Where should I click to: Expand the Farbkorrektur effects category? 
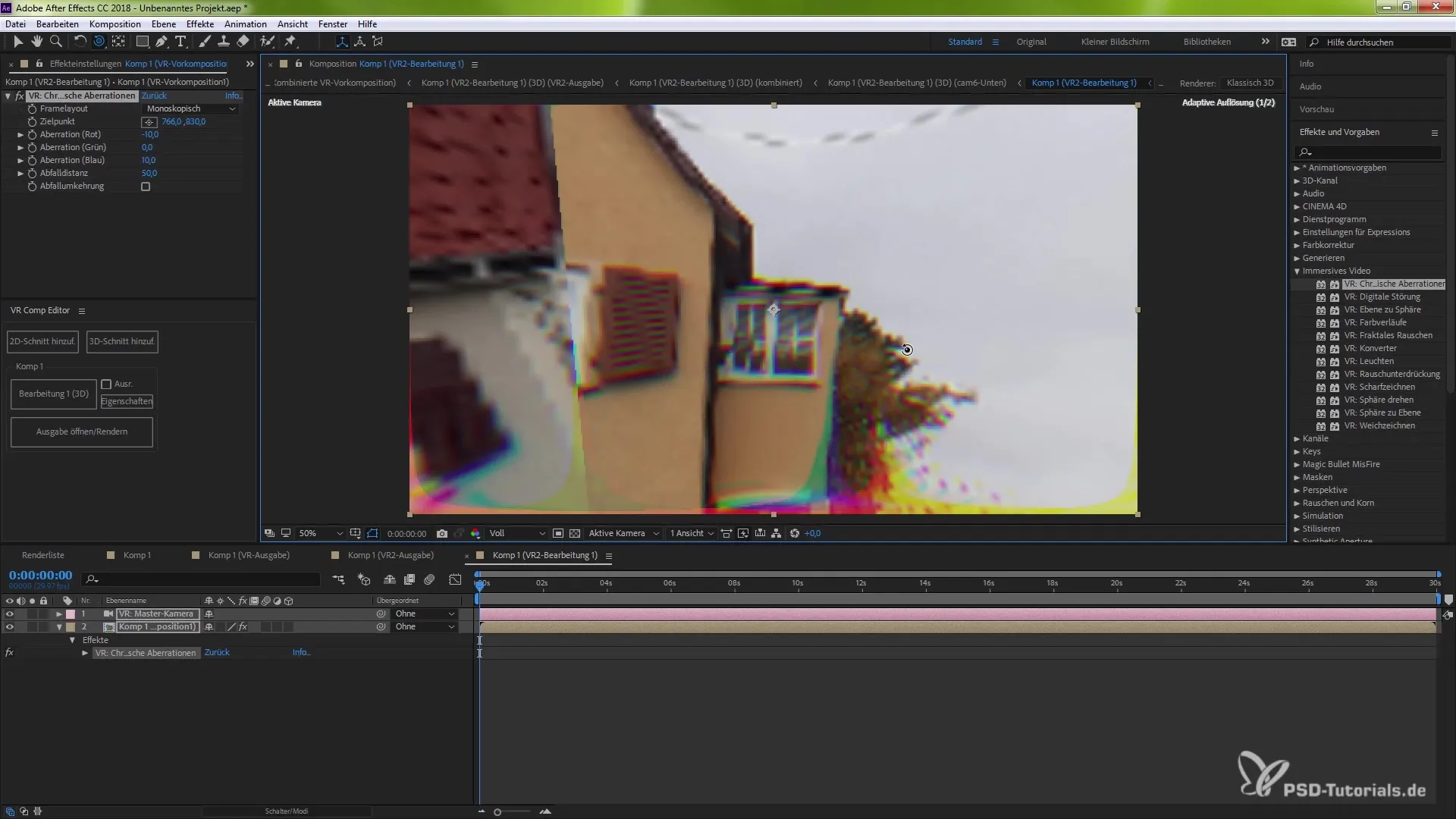[x=1297, y=246]
